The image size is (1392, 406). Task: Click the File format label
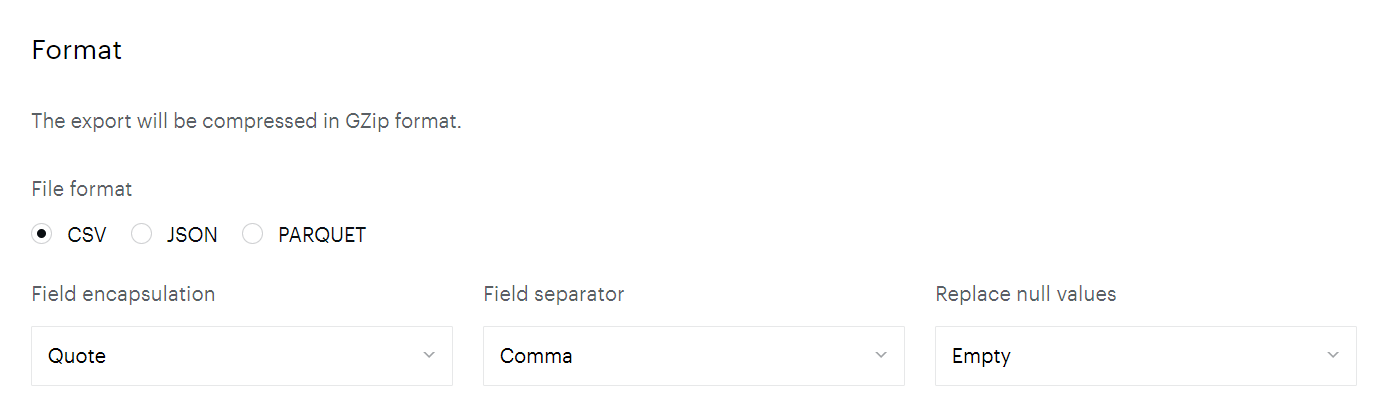82,189
